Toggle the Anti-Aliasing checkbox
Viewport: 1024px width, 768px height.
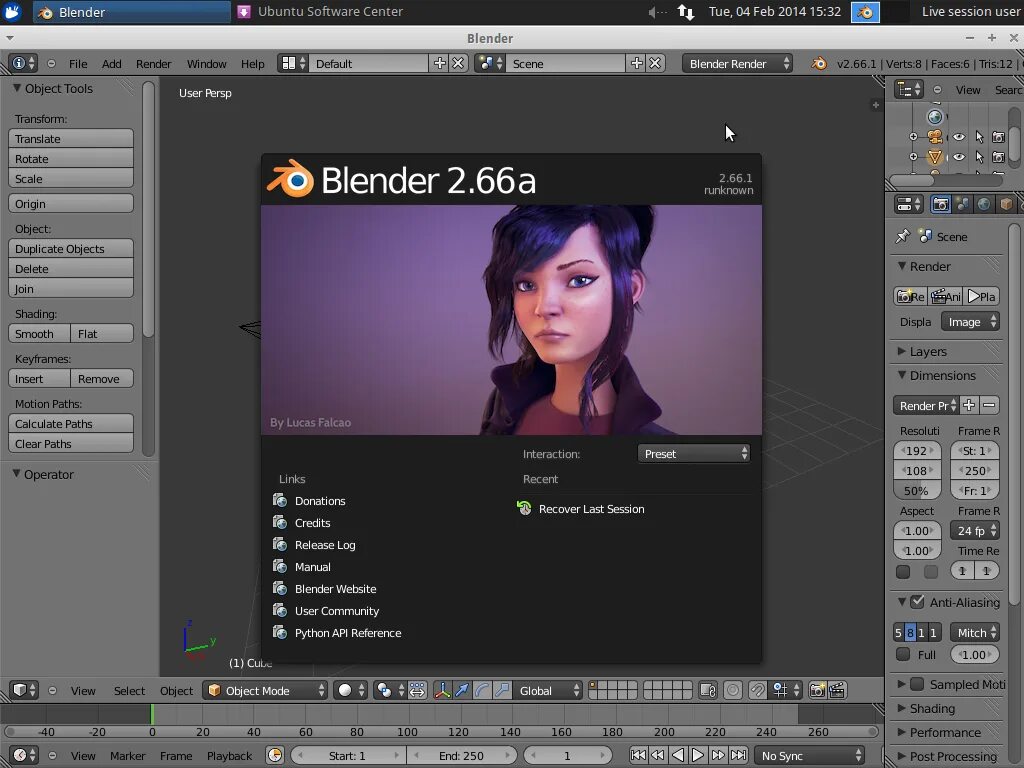click(918, 601)
